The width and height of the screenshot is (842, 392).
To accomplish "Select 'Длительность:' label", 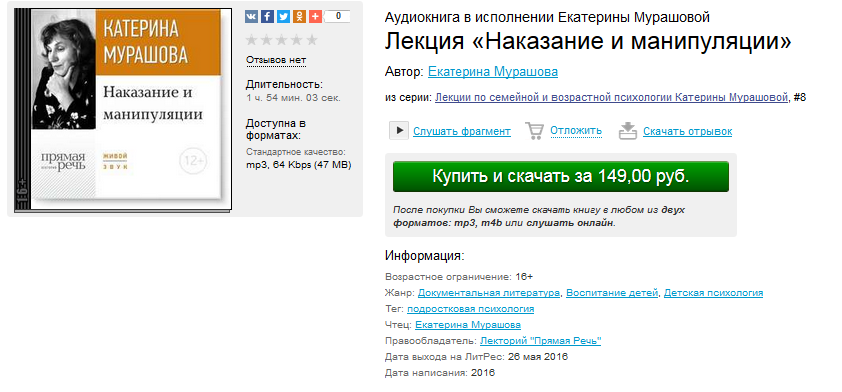I will [285, 84].
